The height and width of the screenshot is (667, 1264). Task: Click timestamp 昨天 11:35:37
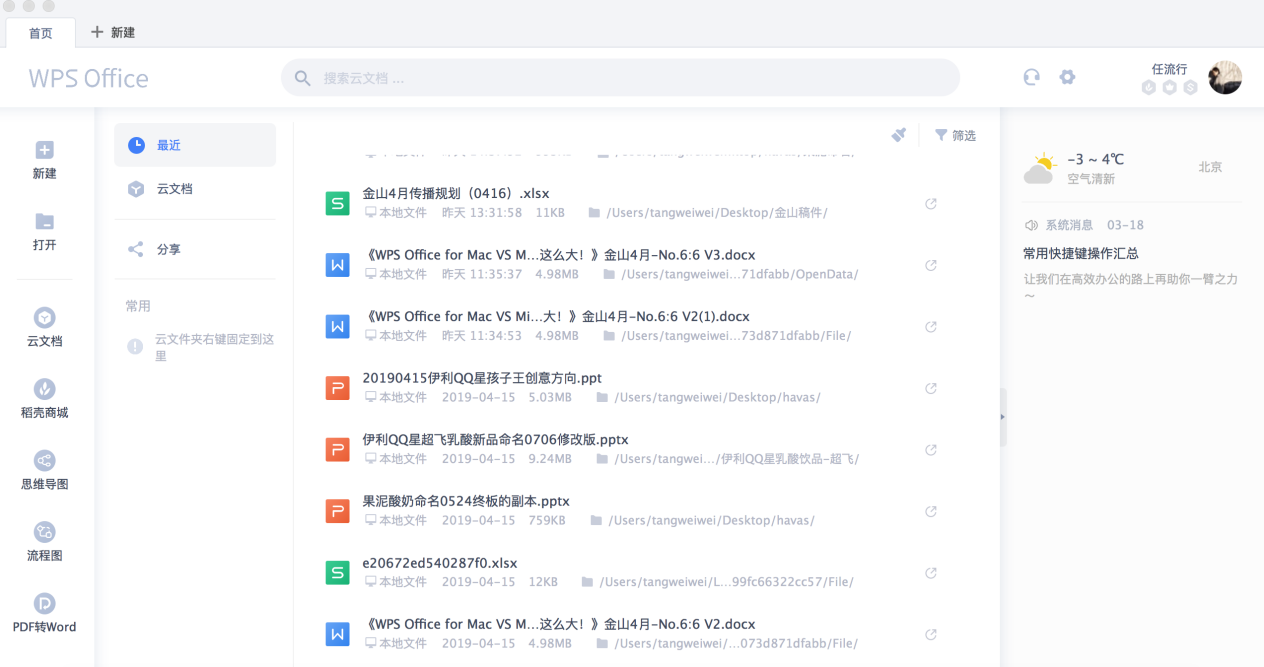(482, 274)
